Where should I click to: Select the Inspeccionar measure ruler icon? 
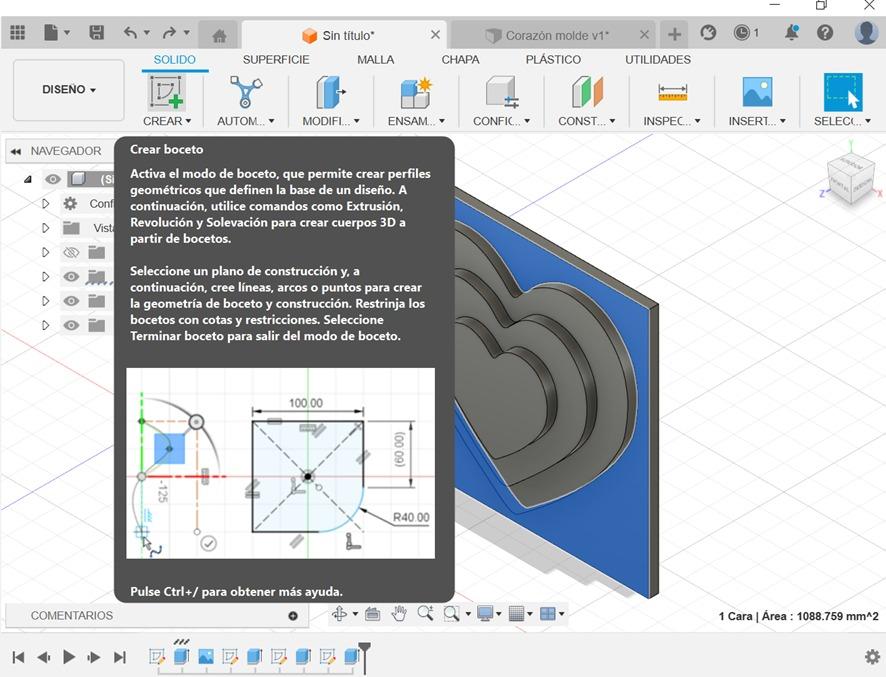click(672, 92)
